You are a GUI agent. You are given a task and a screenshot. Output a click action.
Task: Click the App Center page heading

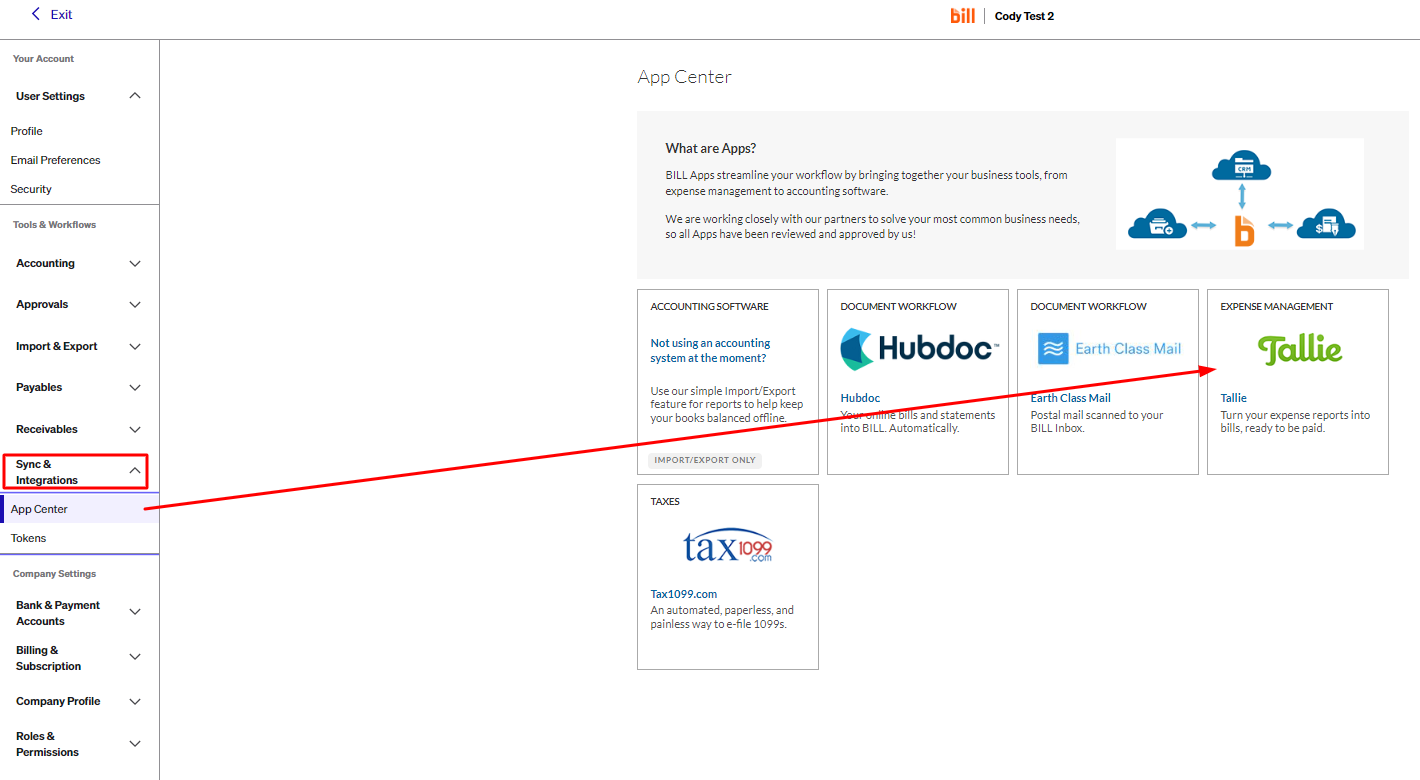tap(685, 77)
